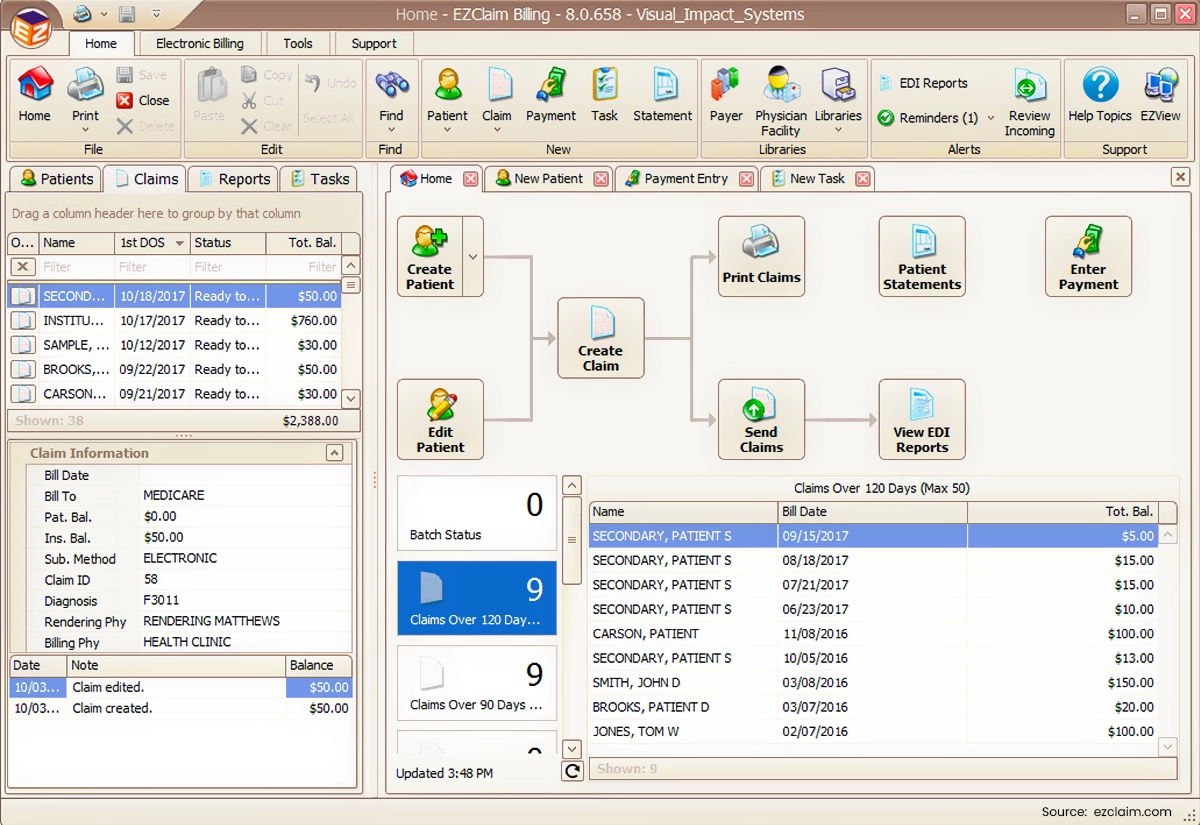Image resolution: width=1200 pixels, height=825 pixels.
Task: Select the Claims Over 90 Days tile
Action: point(477,684)
